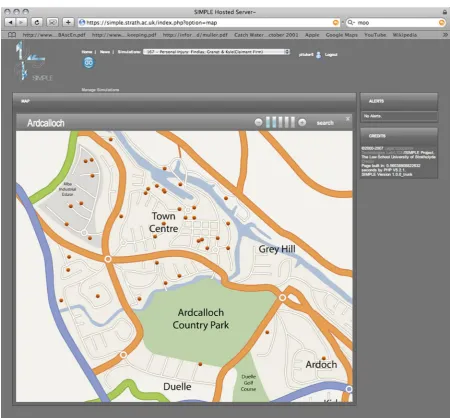Expand the bookmarks bar overflow chevron
Screen dimensions: 450x418
(x=445, y=35)
